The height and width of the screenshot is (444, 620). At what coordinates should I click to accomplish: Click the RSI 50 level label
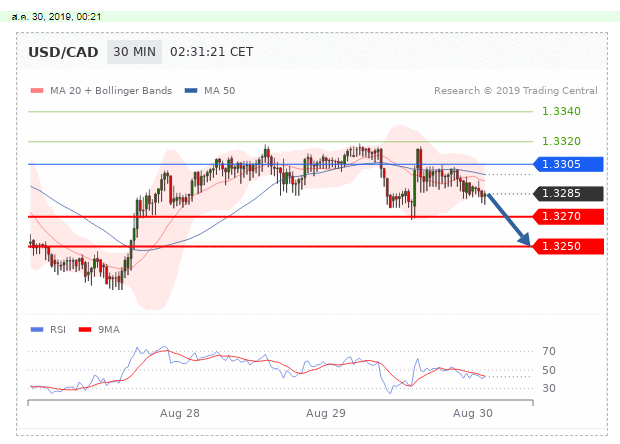[x=549, y=370]
